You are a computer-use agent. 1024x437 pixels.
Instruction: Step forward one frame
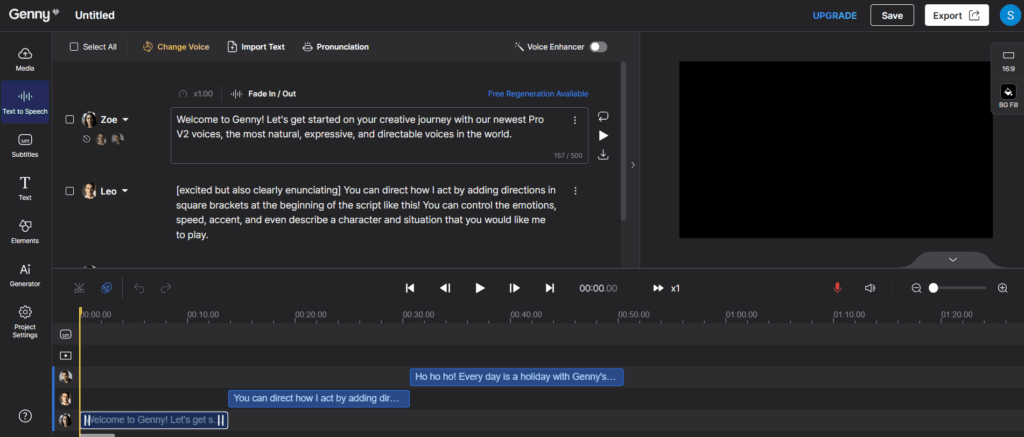coord(515,288)
